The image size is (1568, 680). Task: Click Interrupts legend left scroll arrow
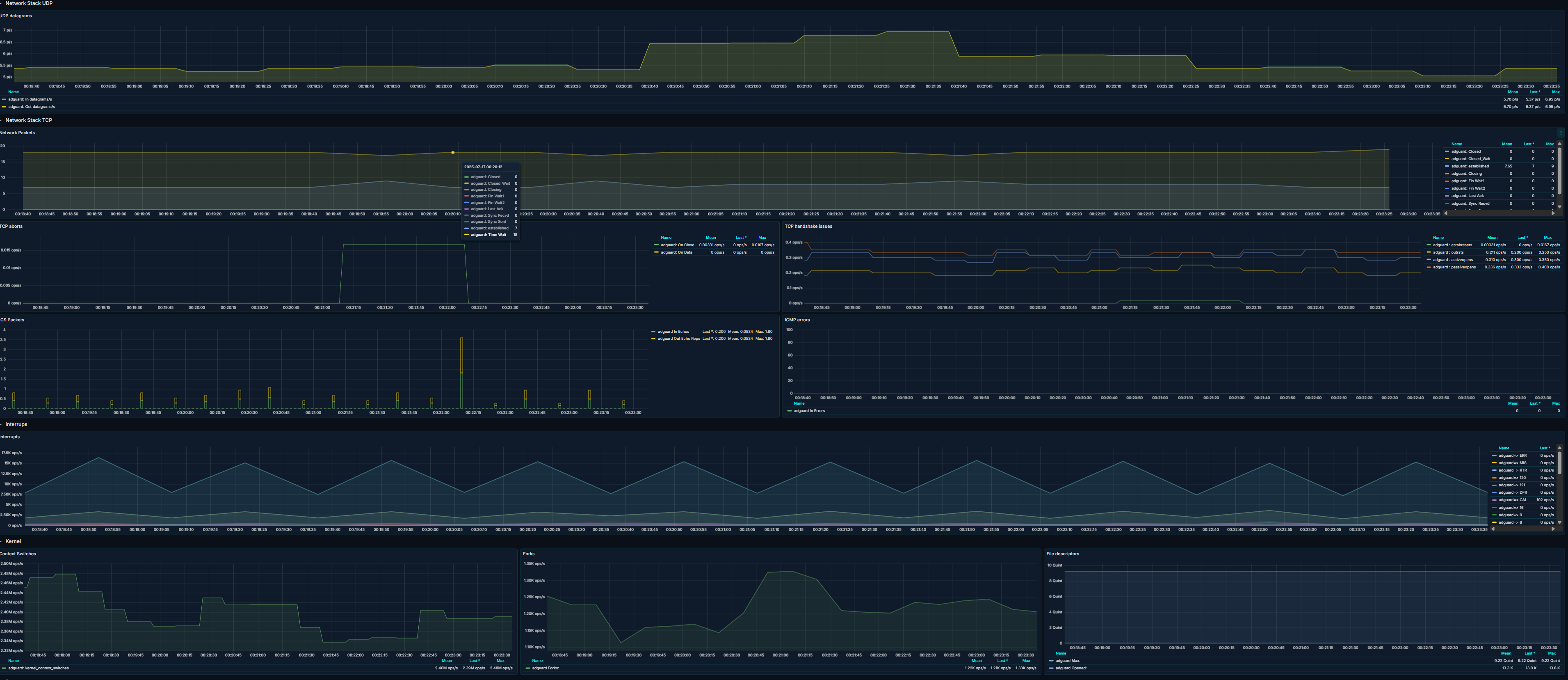[1493, 529]
